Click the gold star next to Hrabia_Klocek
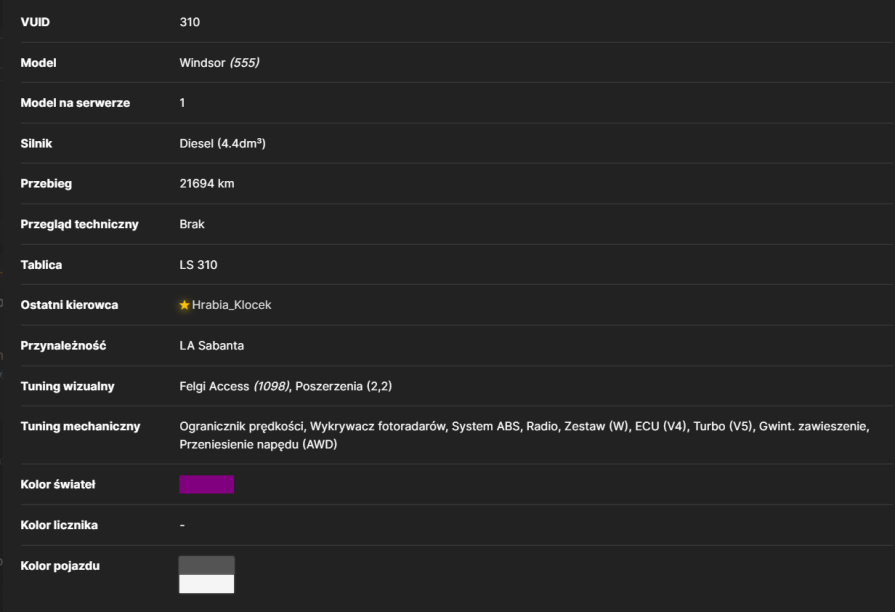Image resolution: width=895 pixels, height=612 pixels. (x=184, y=305)
